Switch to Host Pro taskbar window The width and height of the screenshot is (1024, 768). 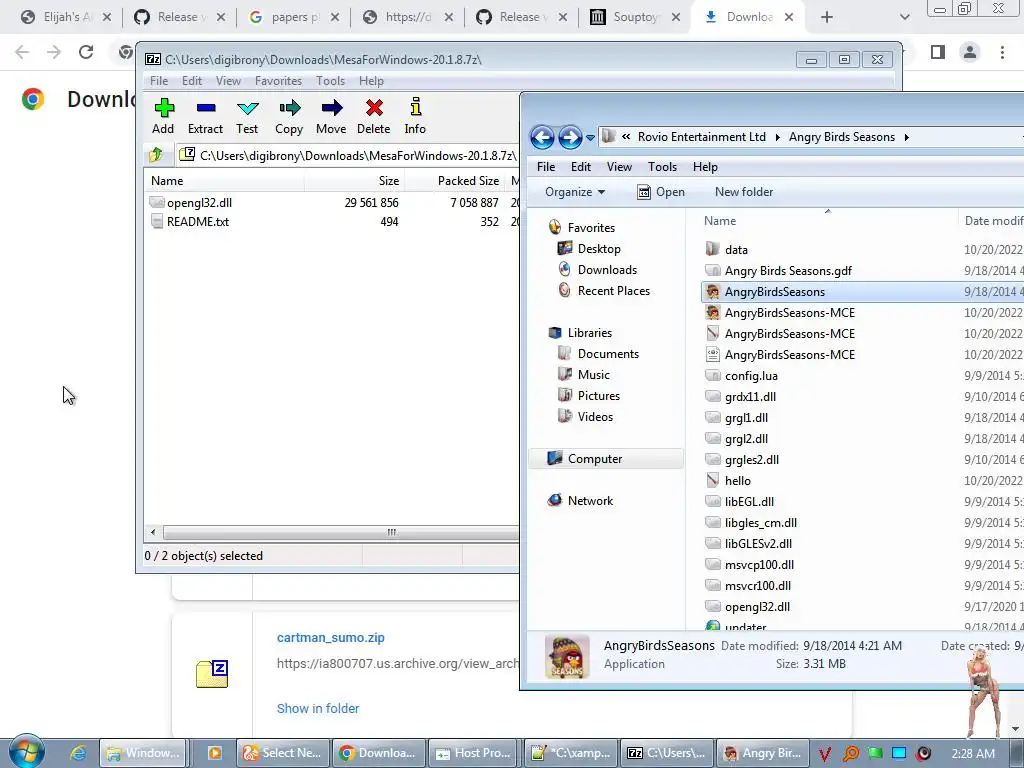tap(475, 753)
